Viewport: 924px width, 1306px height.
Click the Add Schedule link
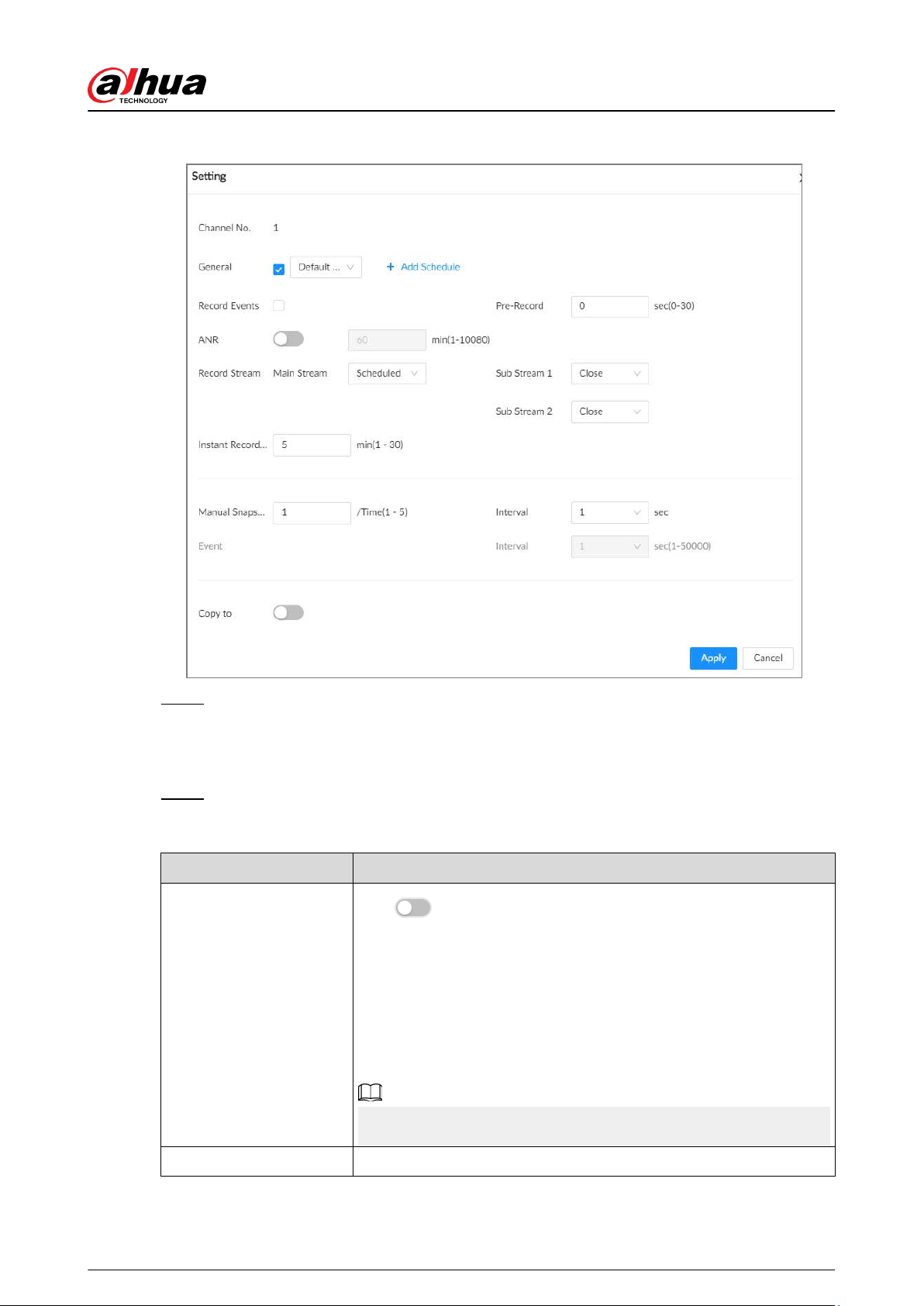pos(430,267)
